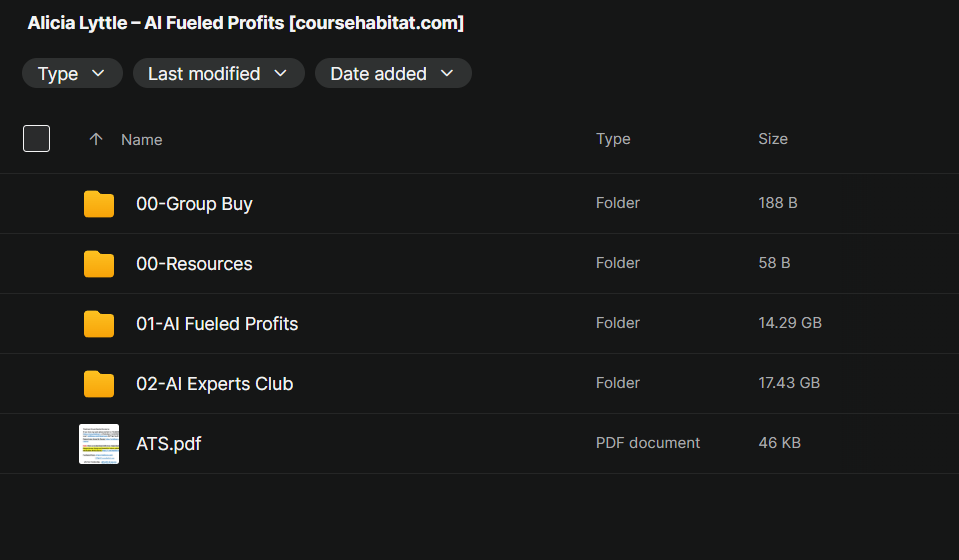The width and height of the screenshot is (959, 560).
Task: Click the 58 B size value
Action: coord(774,263)
